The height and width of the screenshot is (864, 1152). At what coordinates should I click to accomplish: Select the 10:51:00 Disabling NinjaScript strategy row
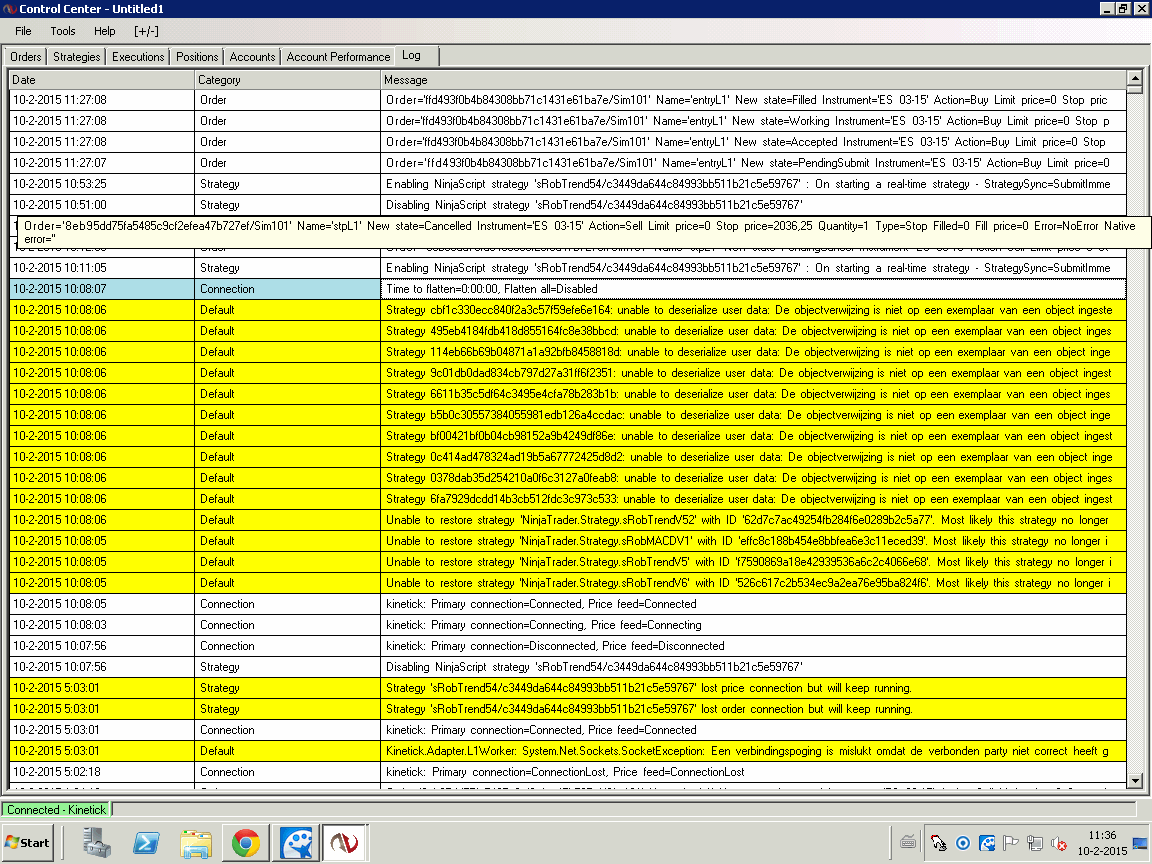coord(568,205)
